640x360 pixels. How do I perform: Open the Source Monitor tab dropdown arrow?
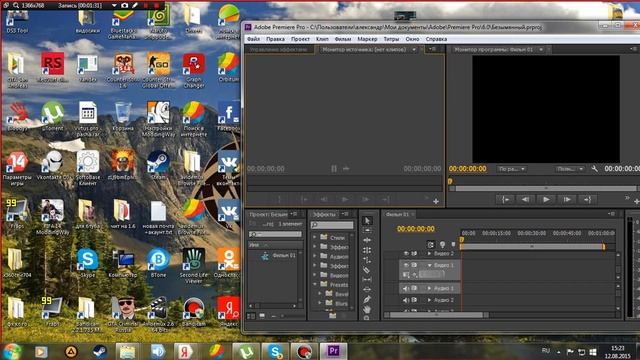click(x=414, y=50)
